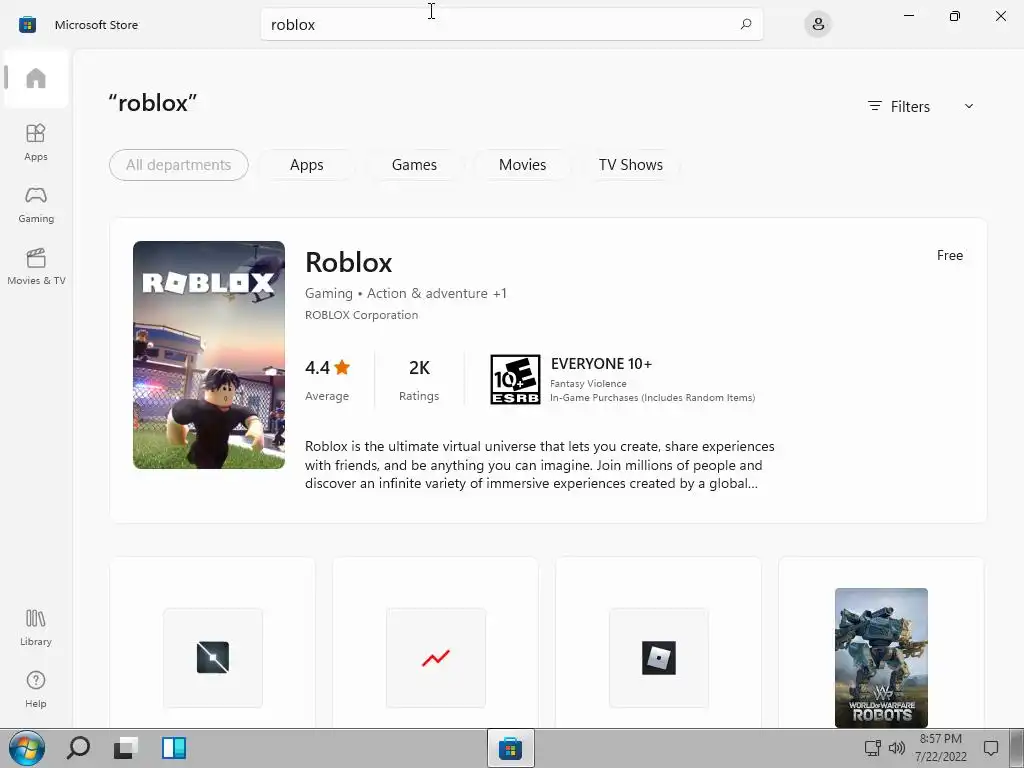
Task: Click the Microsoft Store logo in the title bar
Action: coord(27,25)
